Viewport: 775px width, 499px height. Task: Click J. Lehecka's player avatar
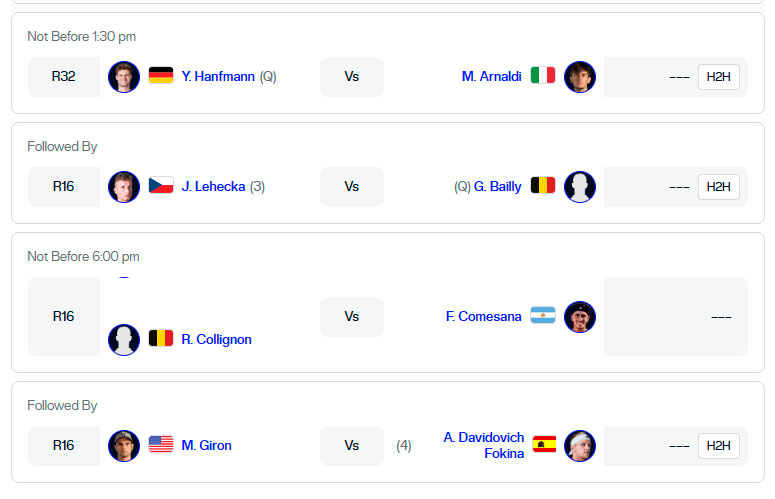coord(124,186)
